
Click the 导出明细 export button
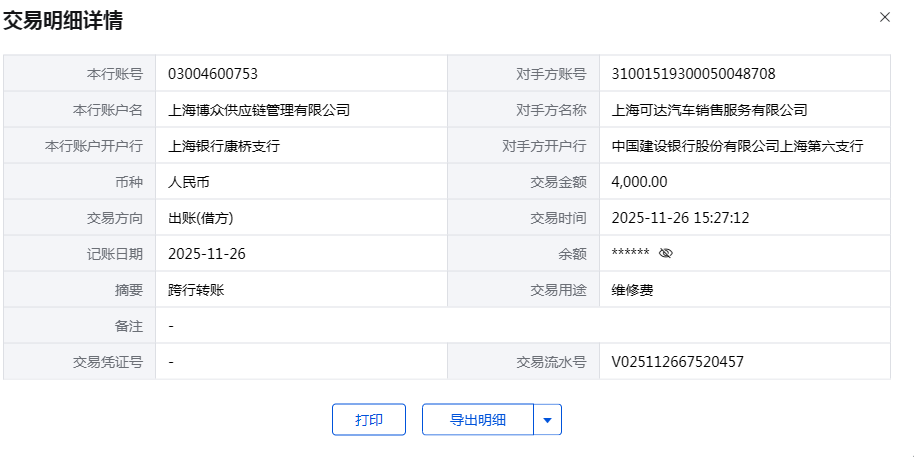478,420
